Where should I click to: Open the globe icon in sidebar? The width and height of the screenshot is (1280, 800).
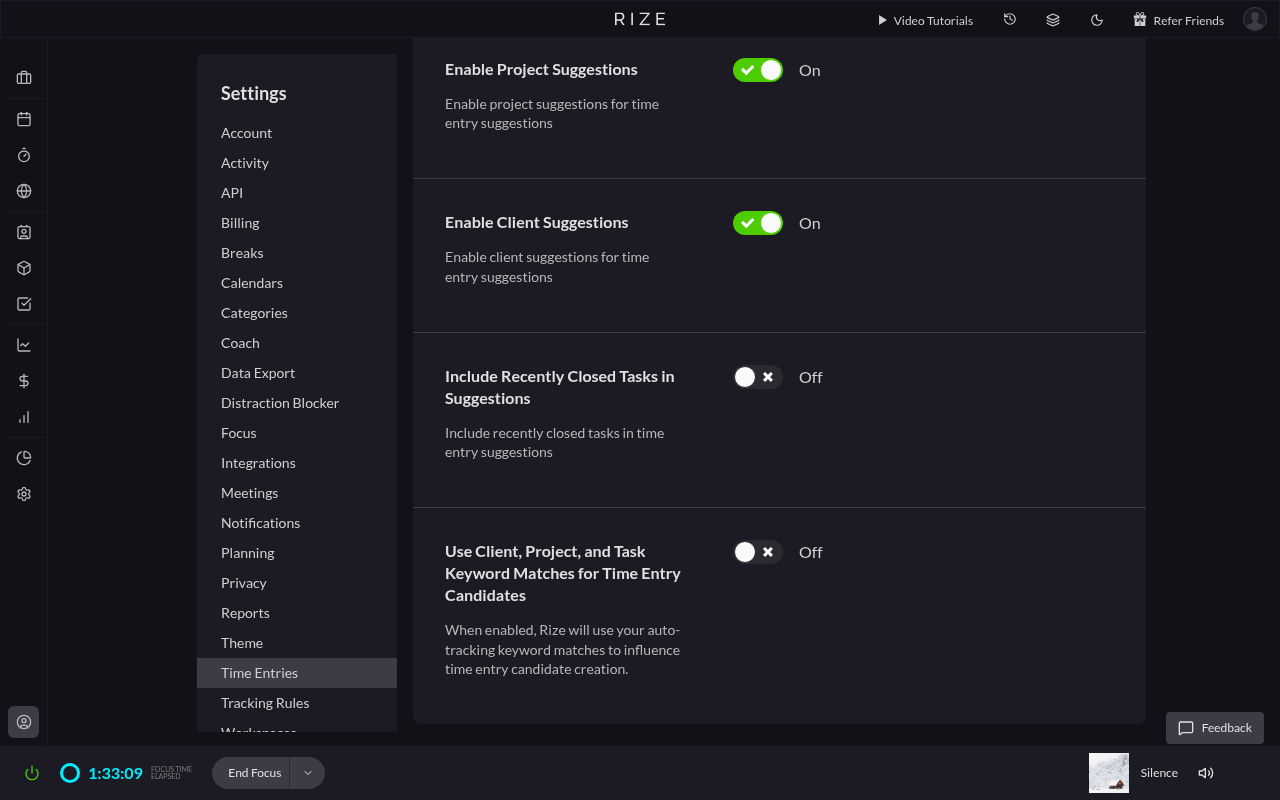(x=24, y=191)
